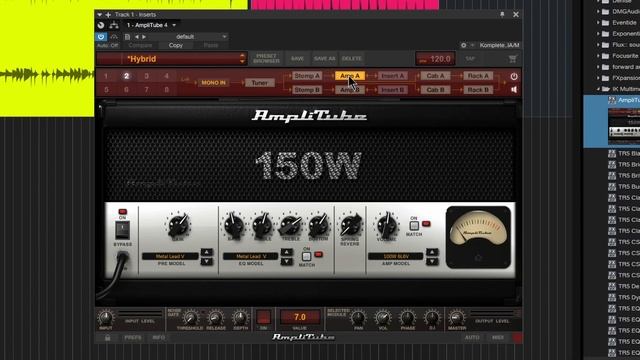Select the AmpliTube FX icon in browser

pos(612,100)
